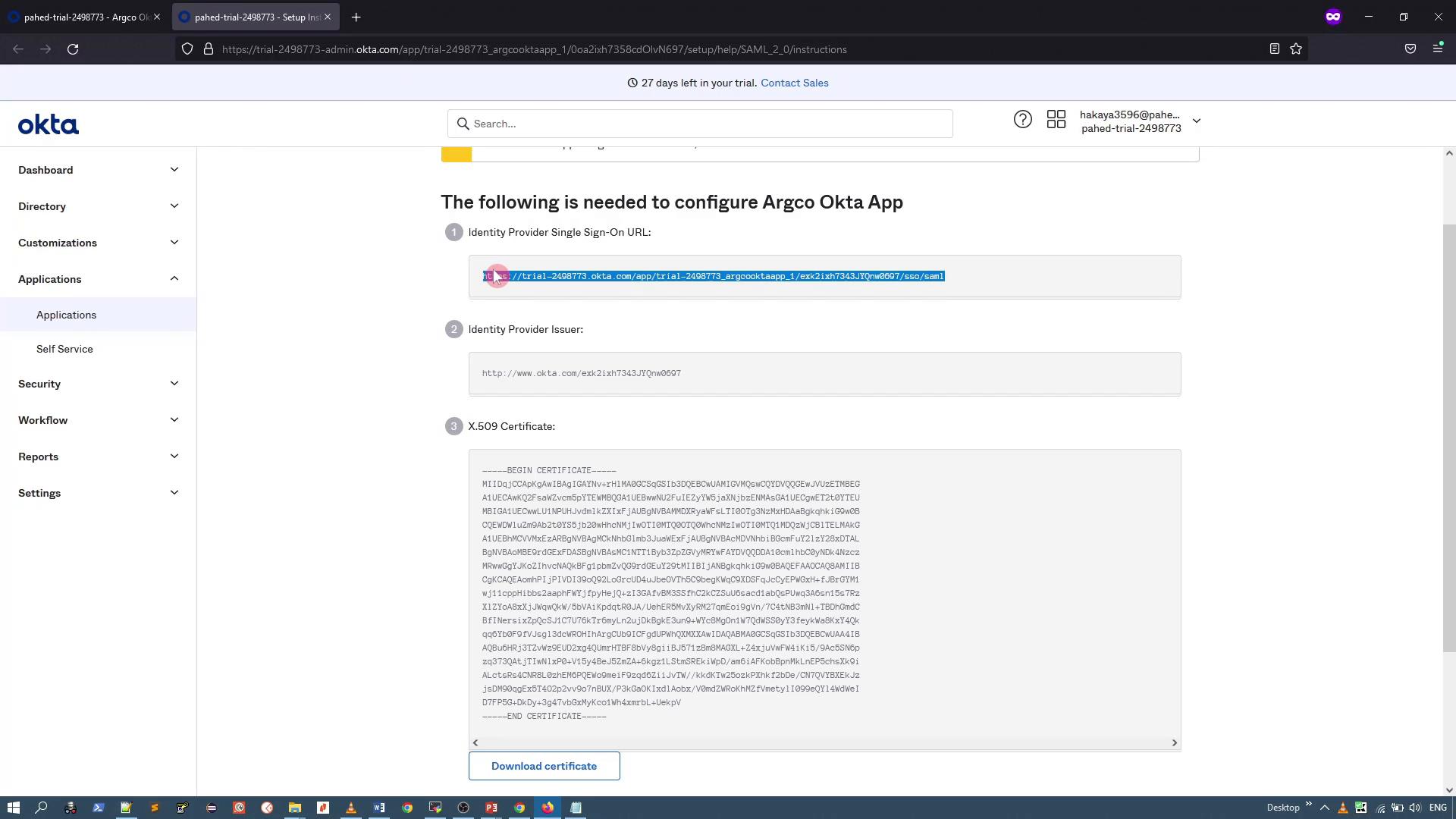The height and width of the screenshot is (819, 1456).
Task: Reload the page with the refresh icon
Action: click(73, 49)
